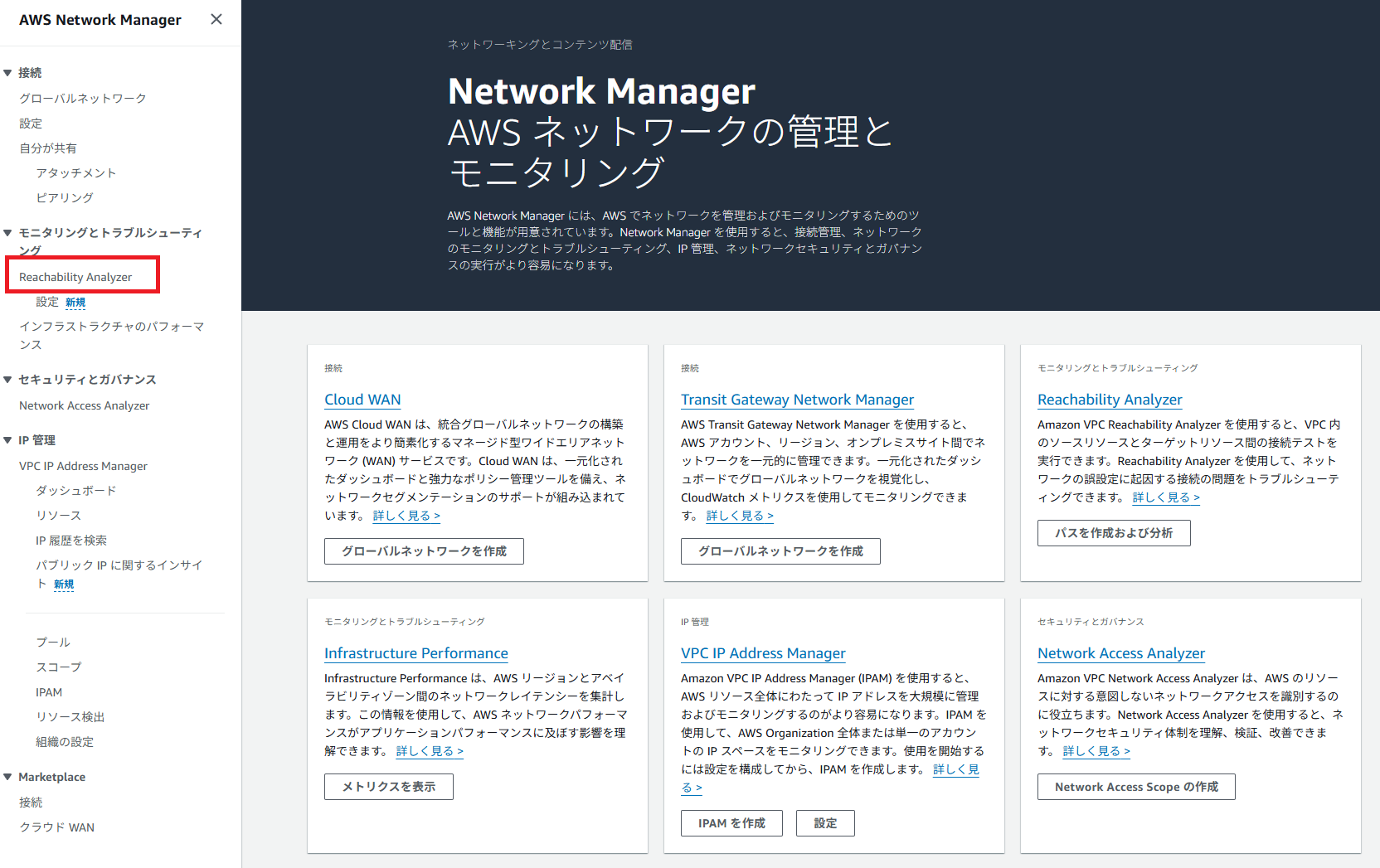Image resolution: width=1380 pixels, height=868 pixels.
Task: Open アタッチメント sidebar item
Action: pos(76,173)
